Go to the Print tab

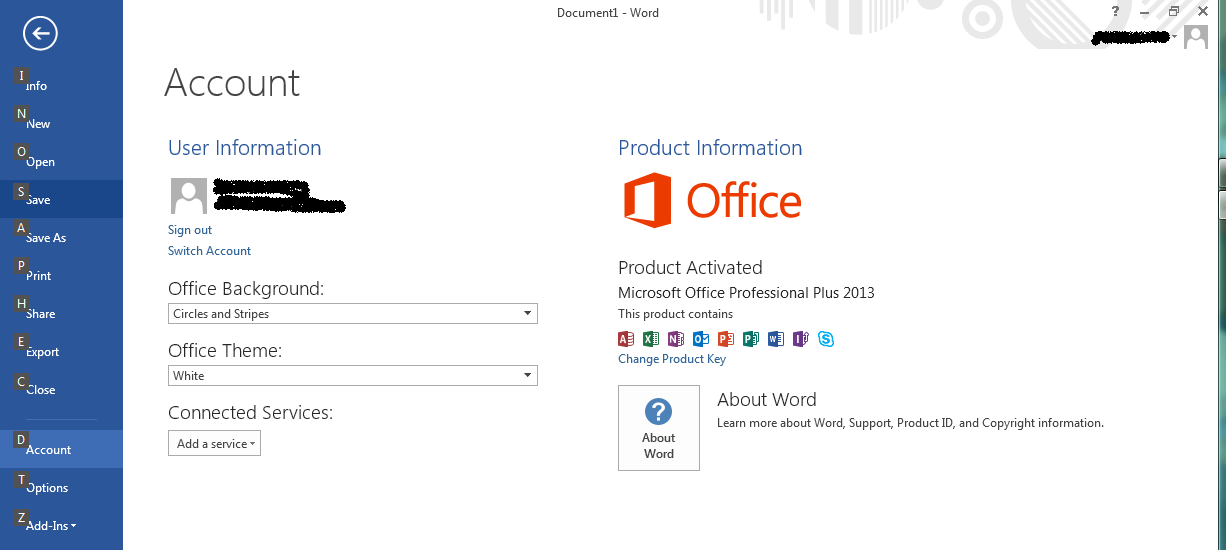61,275
